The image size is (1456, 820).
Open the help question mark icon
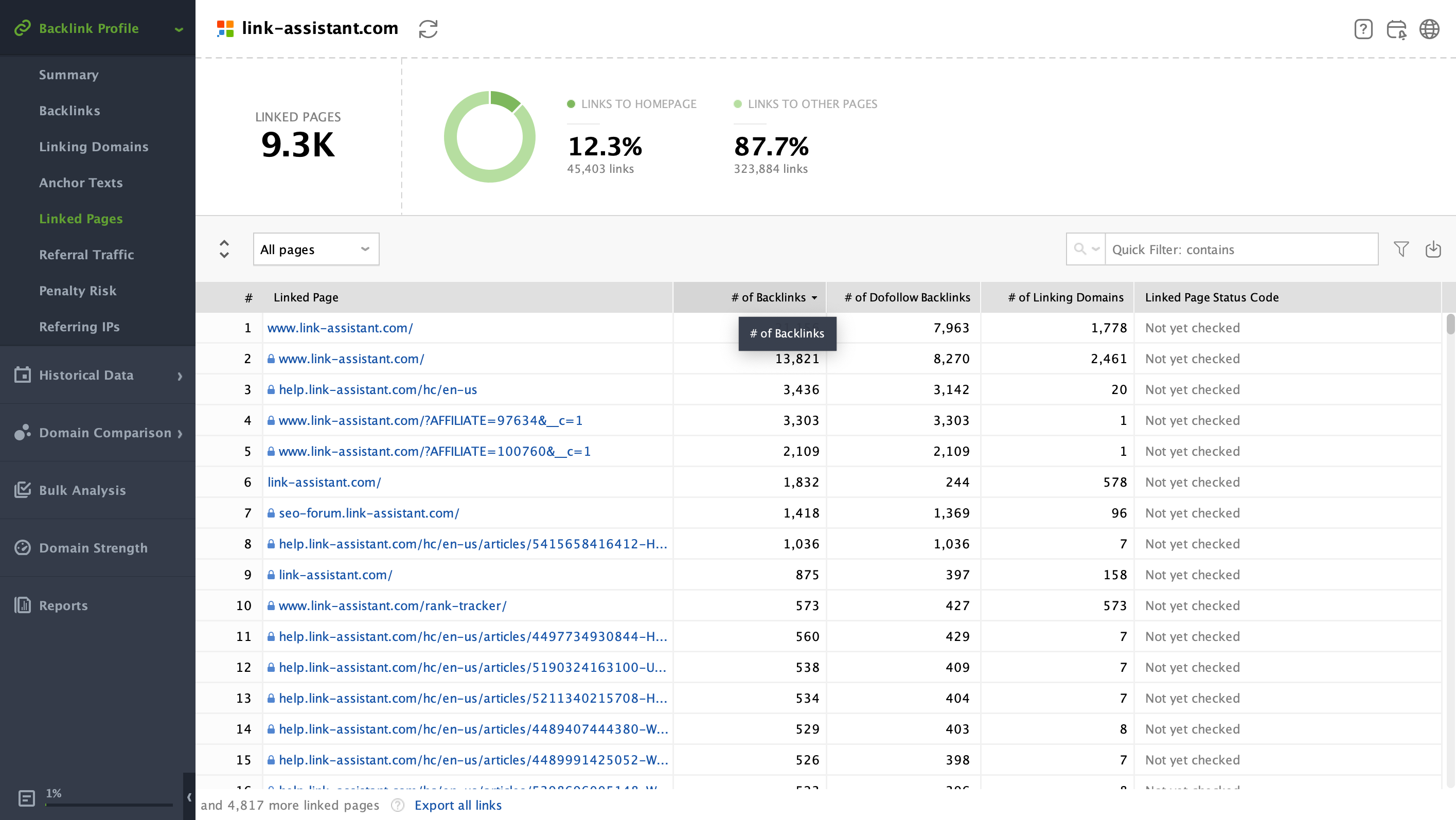pos(1363,29)
